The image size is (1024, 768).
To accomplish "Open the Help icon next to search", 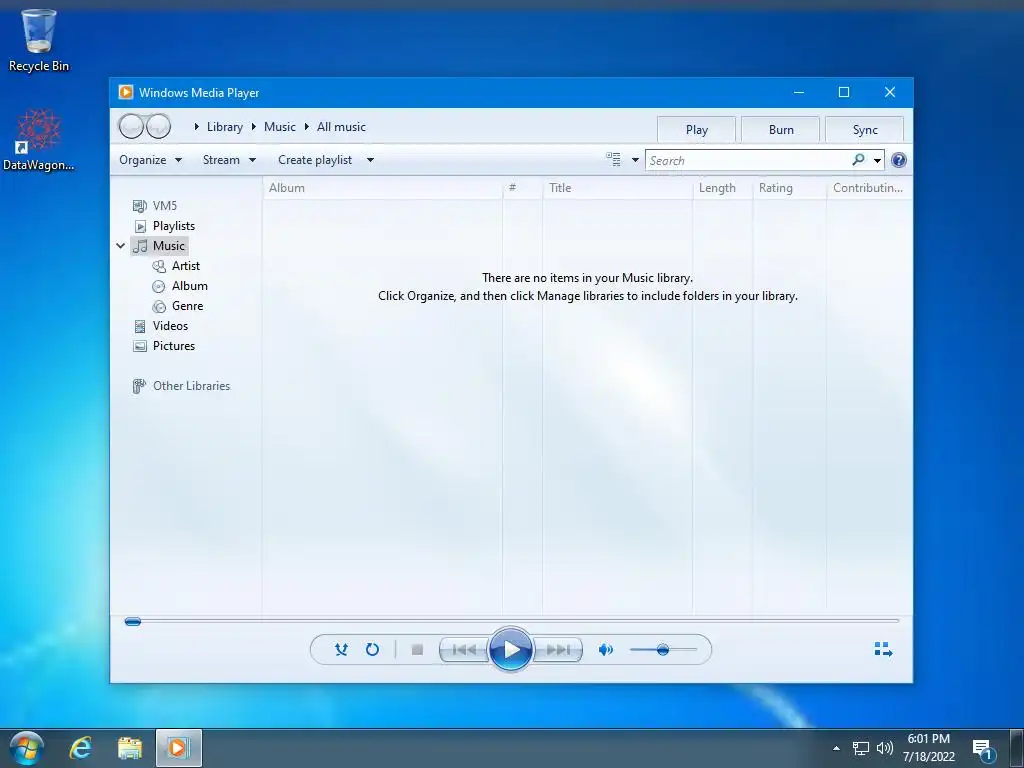I will click(899, 160).
